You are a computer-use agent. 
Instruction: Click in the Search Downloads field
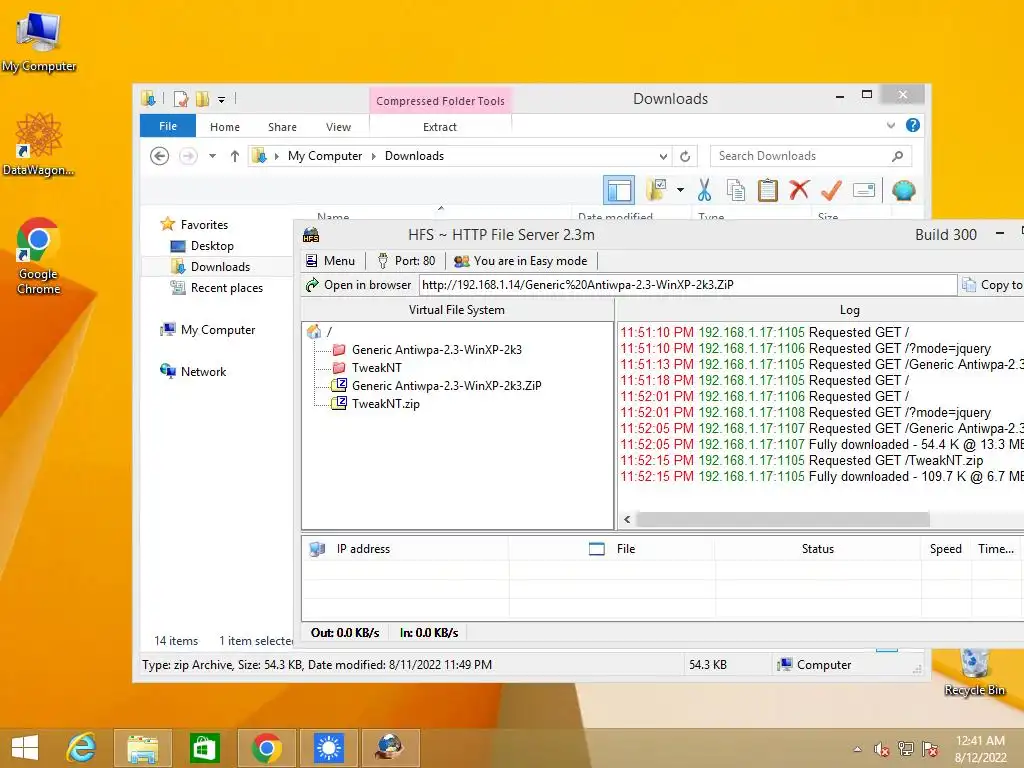click(810, 156)
